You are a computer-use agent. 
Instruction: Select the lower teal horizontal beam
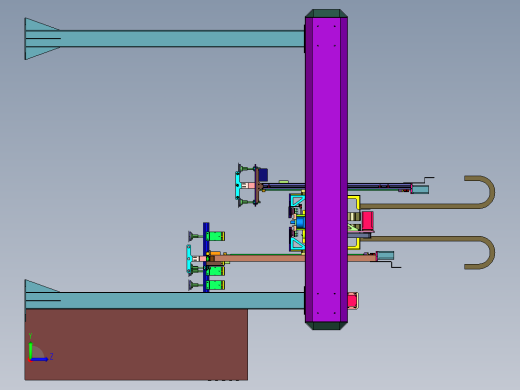165,300
